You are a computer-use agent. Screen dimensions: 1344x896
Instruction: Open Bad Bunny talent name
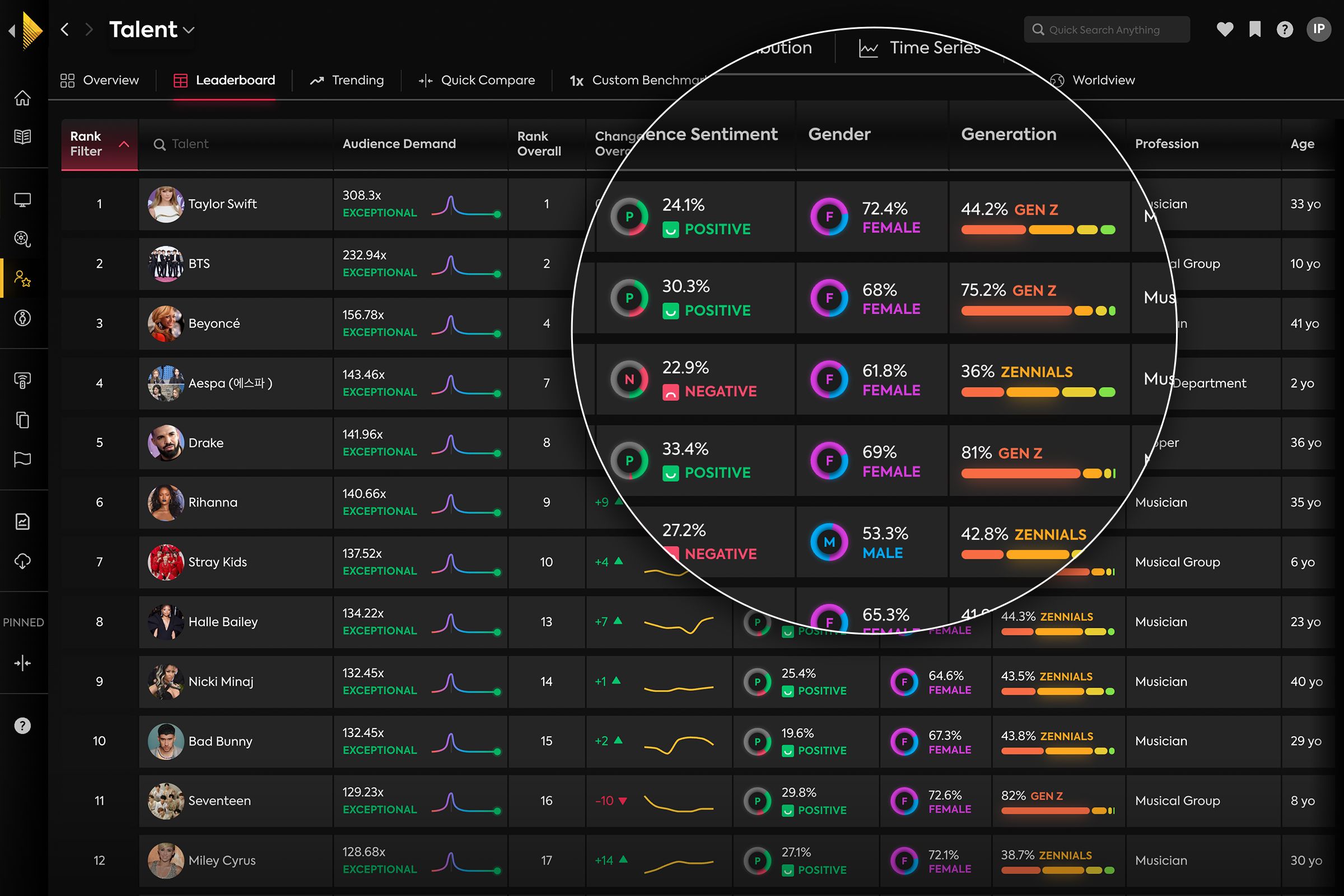pos(220,741)
